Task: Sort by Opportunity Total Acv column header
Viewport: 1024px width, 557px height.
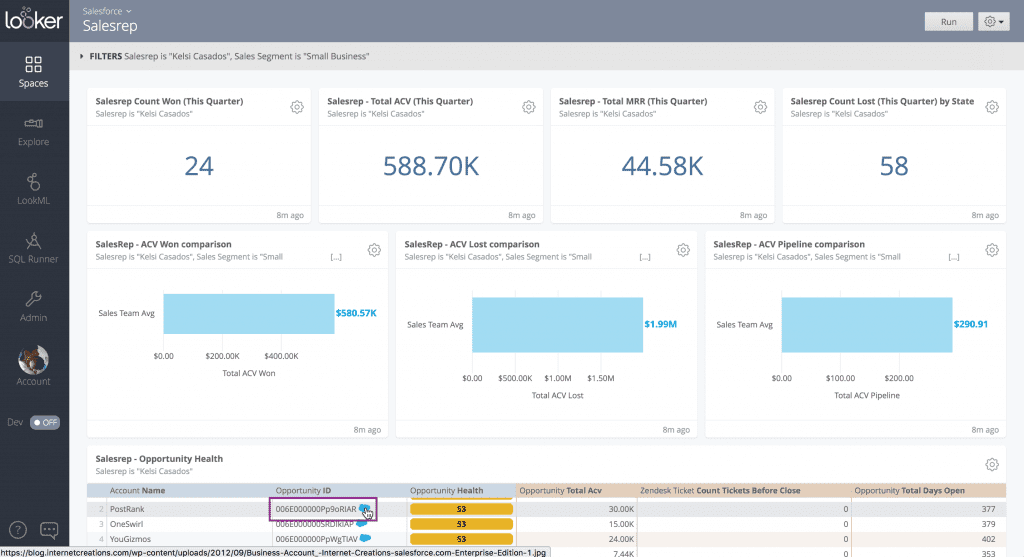Action: (x=575, y=491)
